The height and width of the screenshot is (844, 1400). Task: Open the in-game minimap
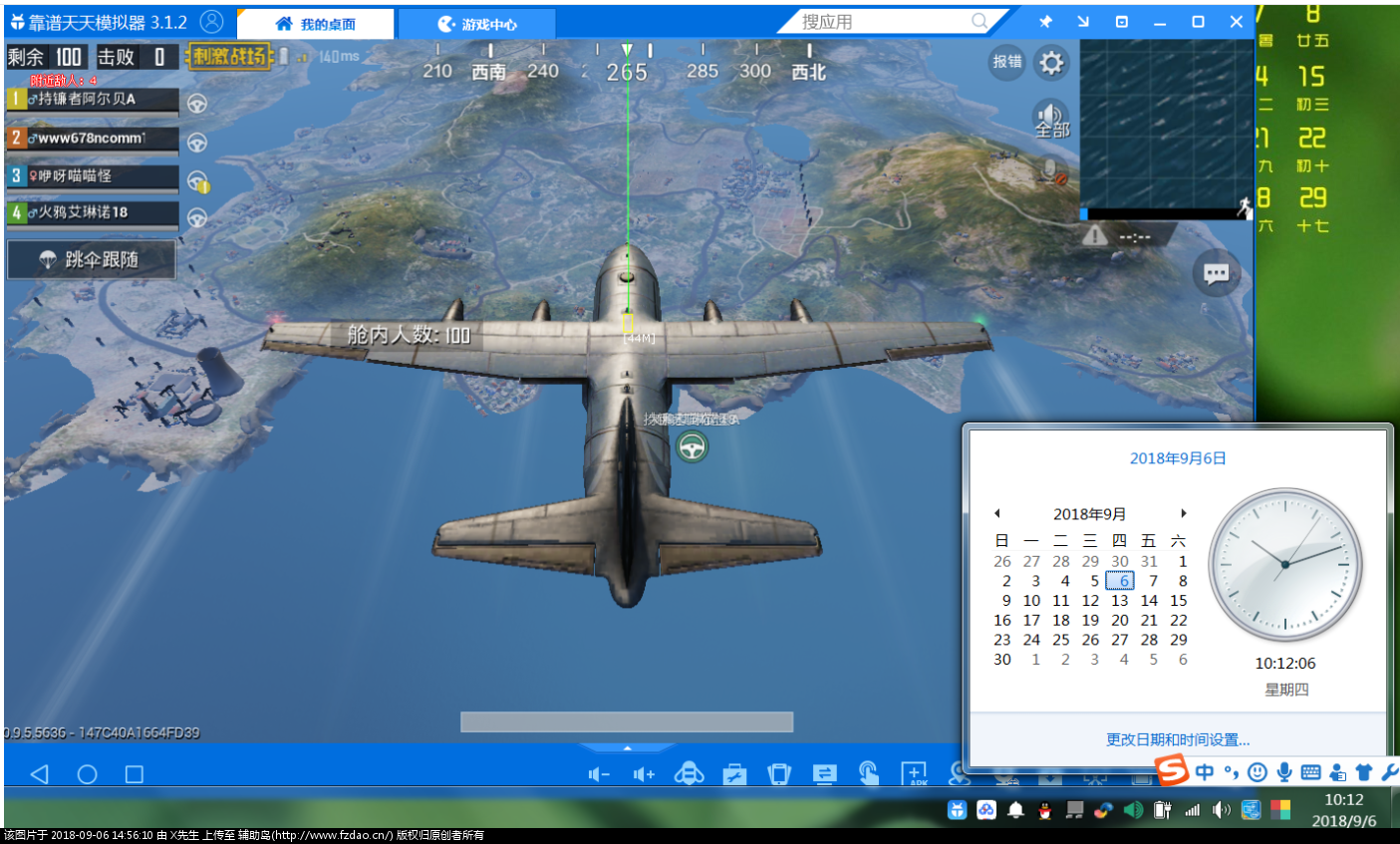[1166, 124]
